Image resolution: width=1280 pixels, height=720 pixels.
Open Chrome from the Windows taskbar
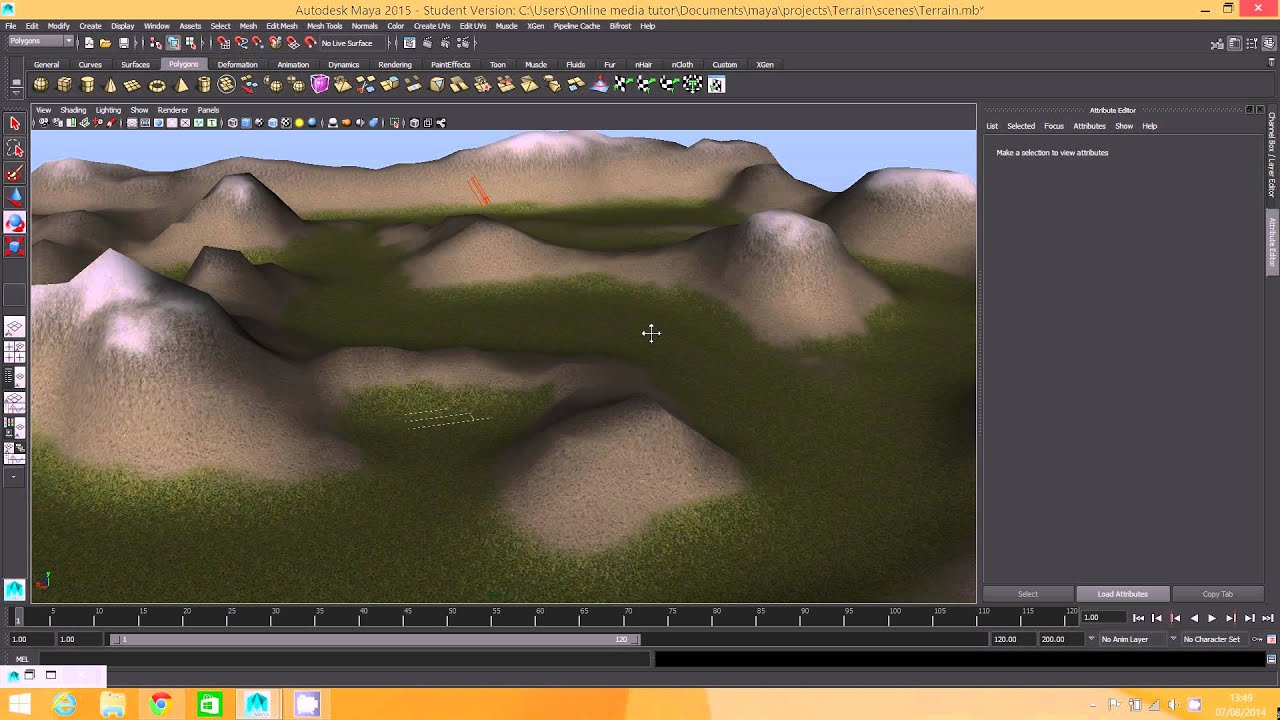(x=160, y=704)
